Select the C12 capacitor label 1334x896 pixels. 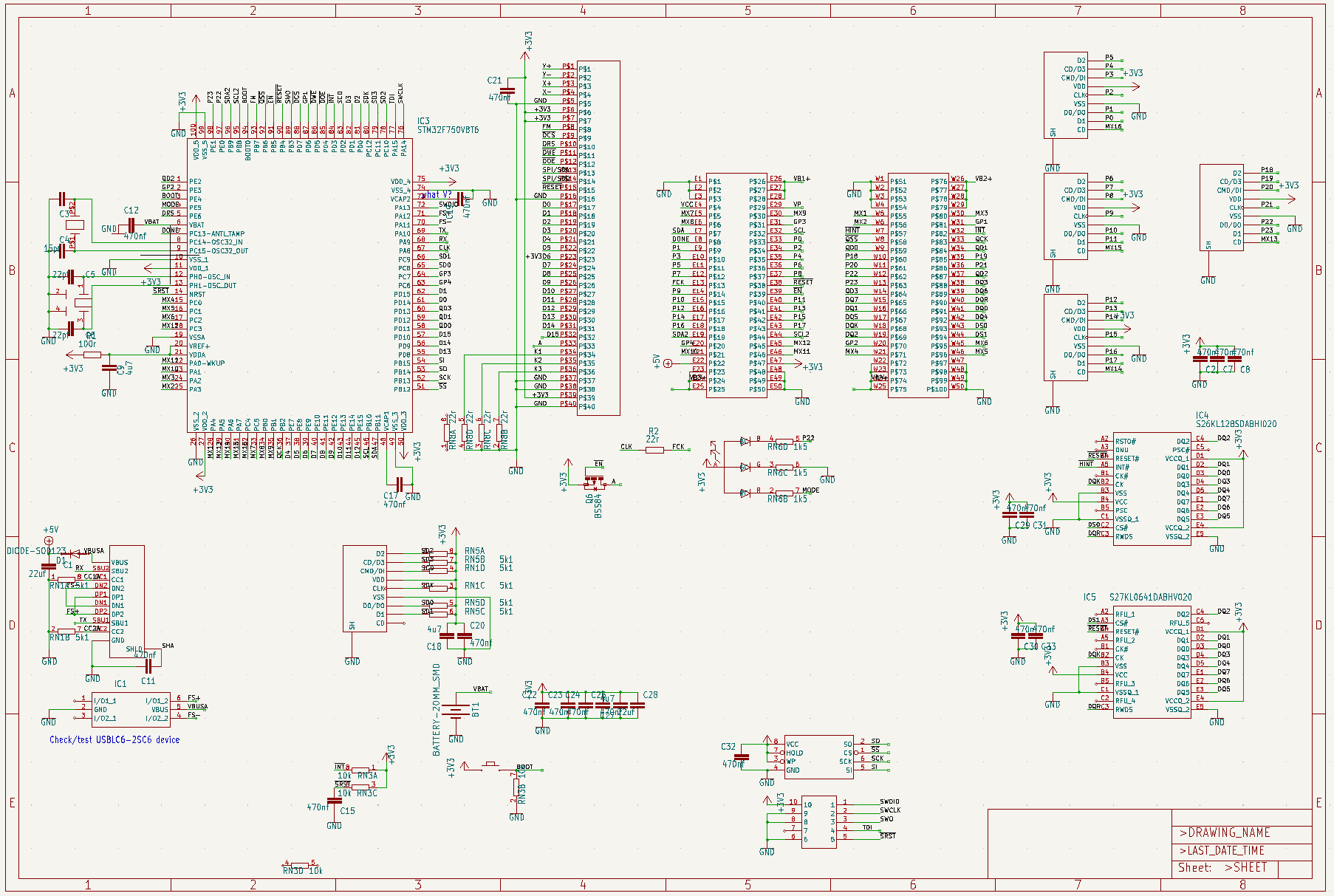131,211
